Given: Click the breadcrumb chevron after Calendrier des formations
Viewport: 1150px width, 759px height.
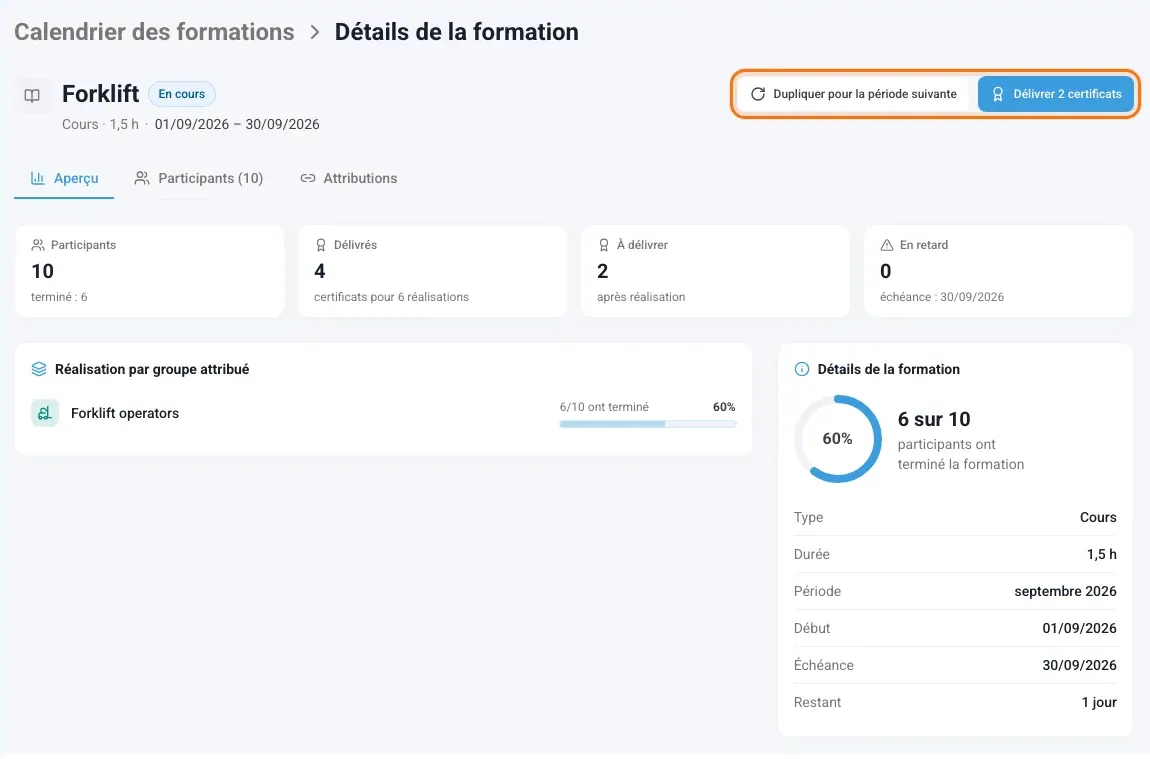Looking at the screenshot, I should [315, 32].
